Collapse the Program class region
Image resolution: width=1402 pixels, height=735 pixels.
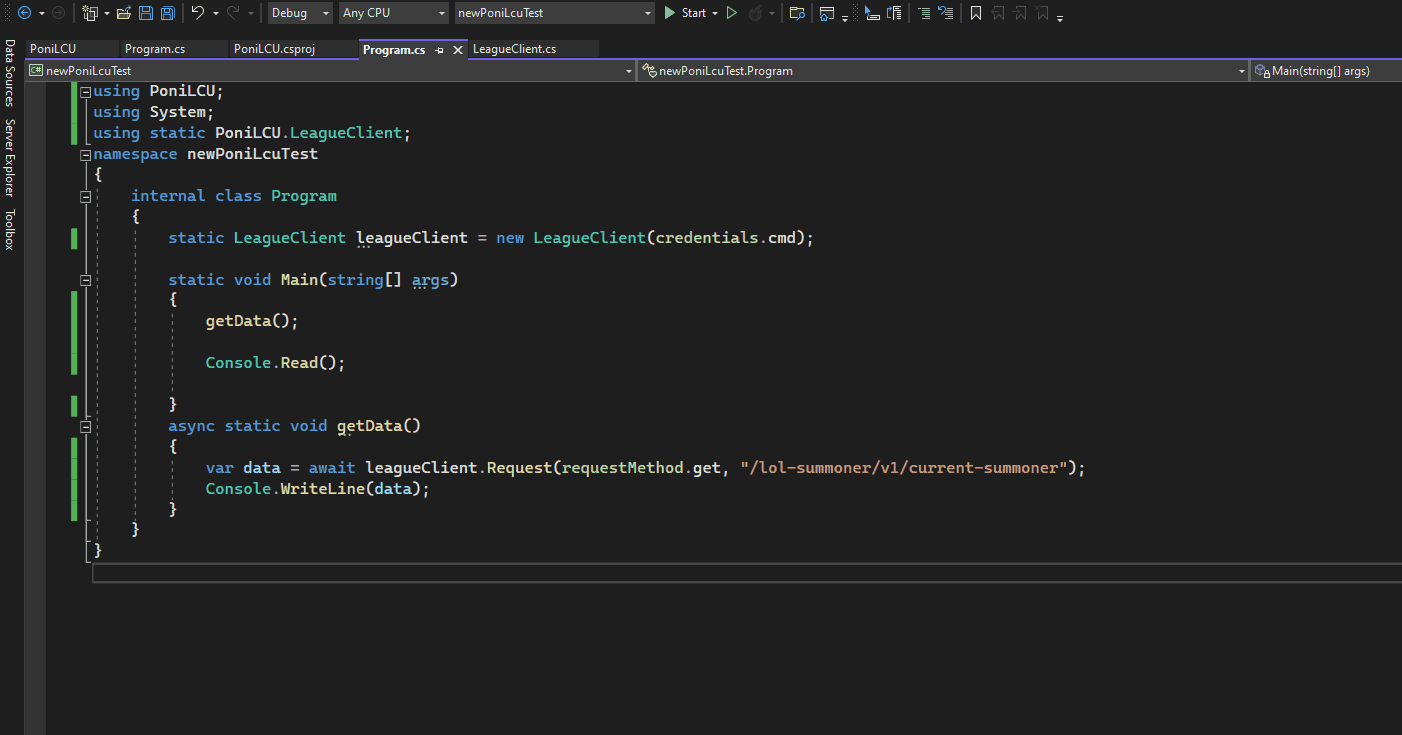pos(85,196)
